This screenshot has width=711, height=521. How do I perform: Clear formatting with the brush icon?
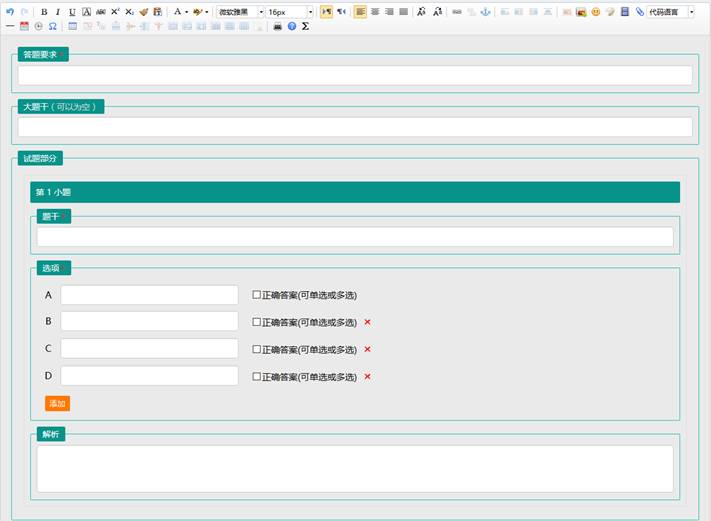[144, 12]
